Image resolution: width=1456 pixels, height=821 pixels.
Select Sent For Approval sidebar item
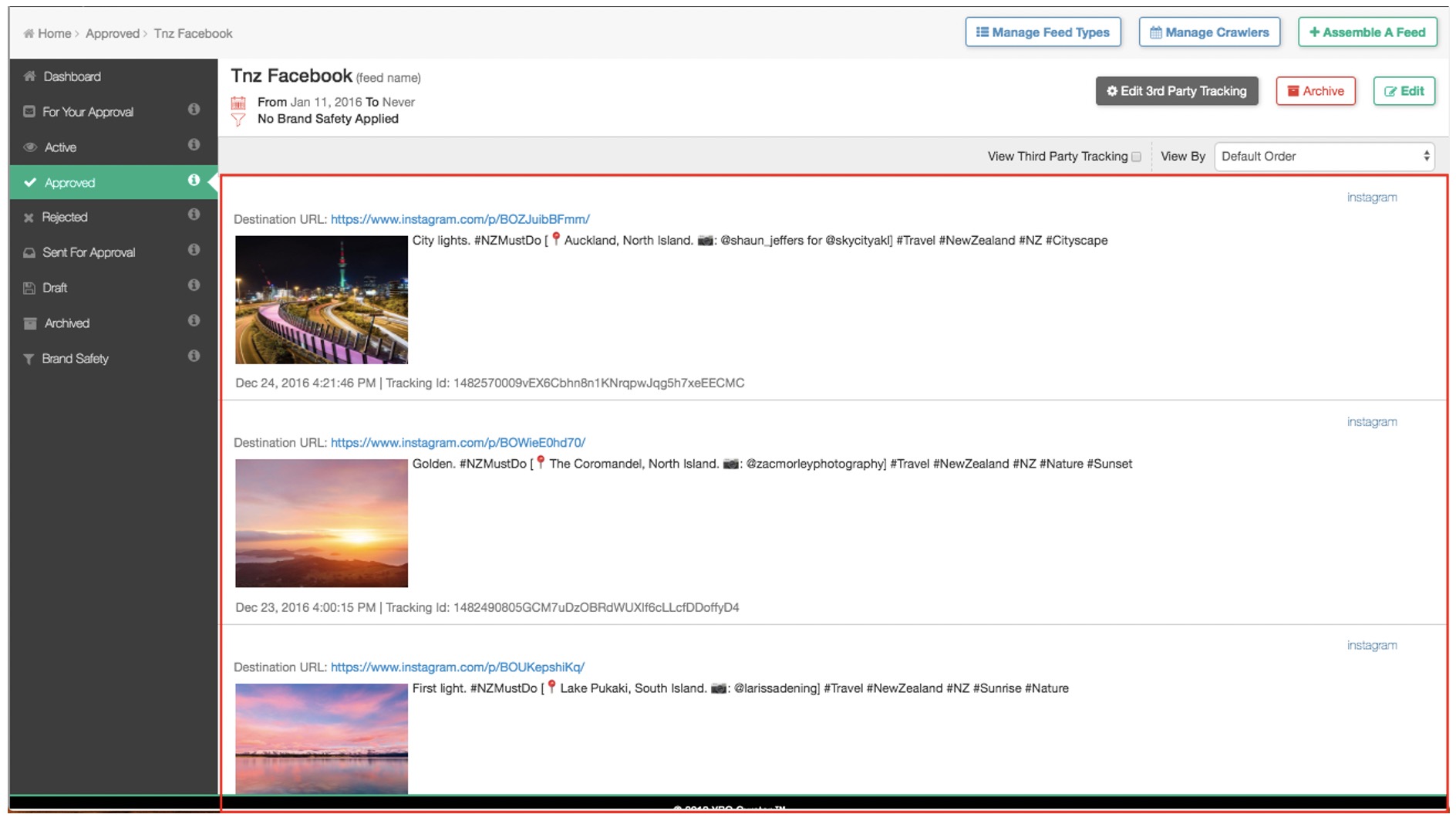pos(89,252)
